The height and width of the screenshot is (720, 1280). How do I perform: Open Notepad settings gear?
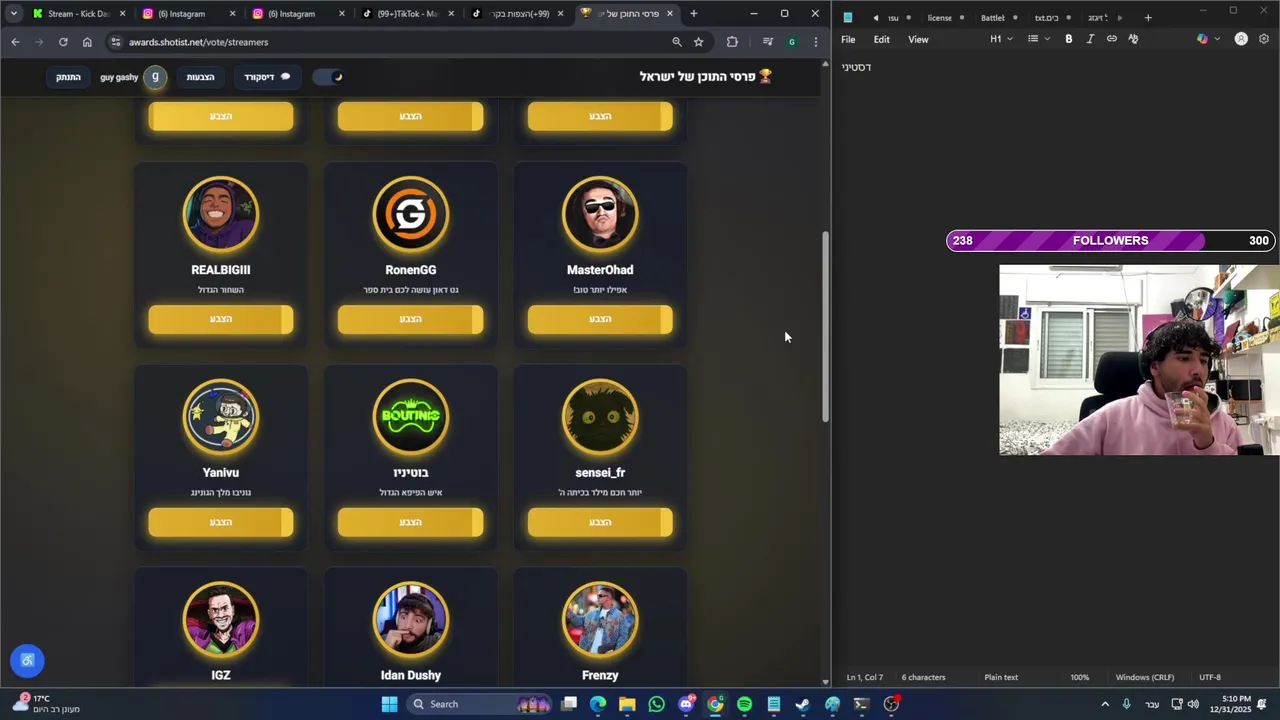click(1264, 39)
